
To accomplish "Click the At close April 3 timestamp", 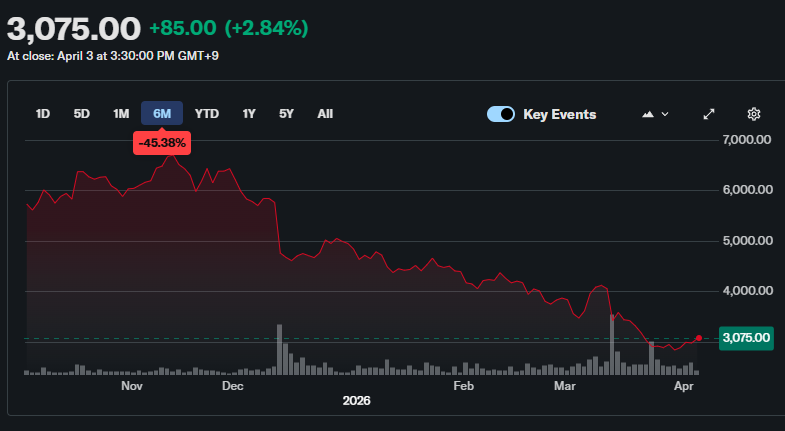I will pyautogui.click(x=113, y=56).
